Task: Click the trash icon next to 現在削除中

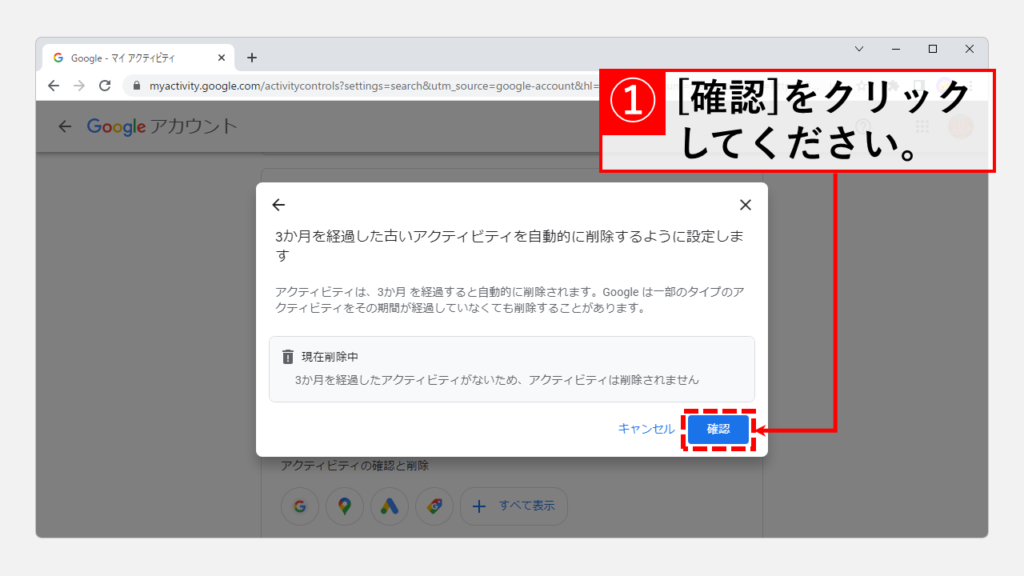Action: tap(287, 357)
